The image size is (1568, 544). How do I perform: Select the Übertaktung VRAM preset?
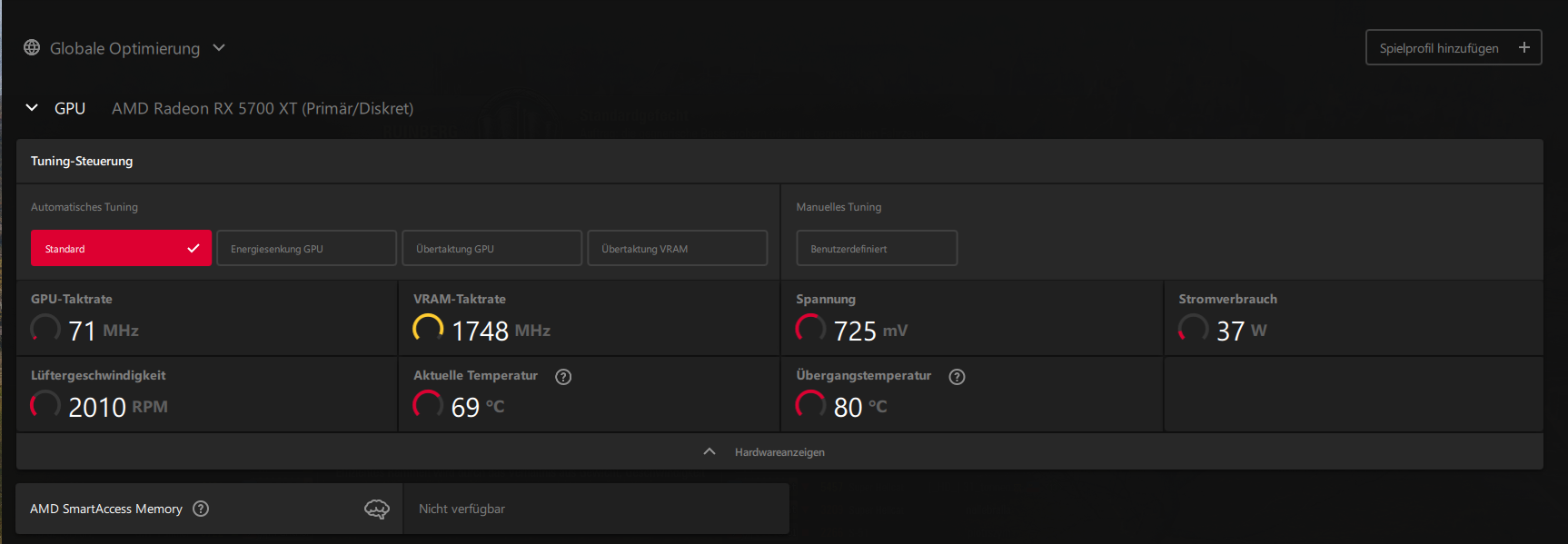(678, 248)
